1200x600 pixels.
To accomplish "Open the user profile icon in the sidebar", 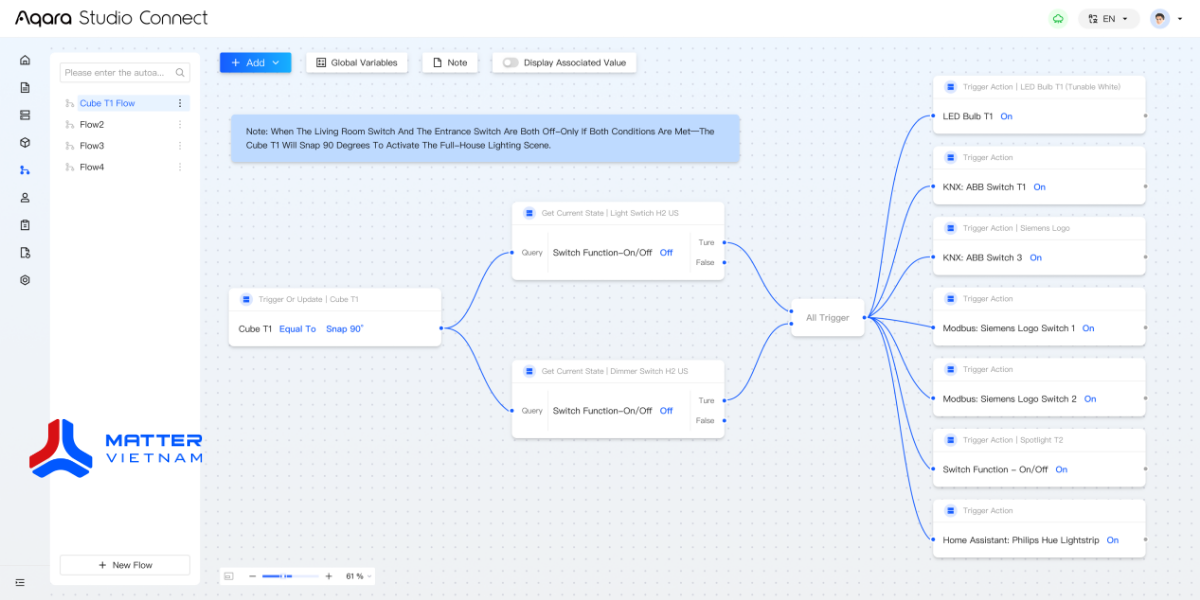I will tap(25, 198).
